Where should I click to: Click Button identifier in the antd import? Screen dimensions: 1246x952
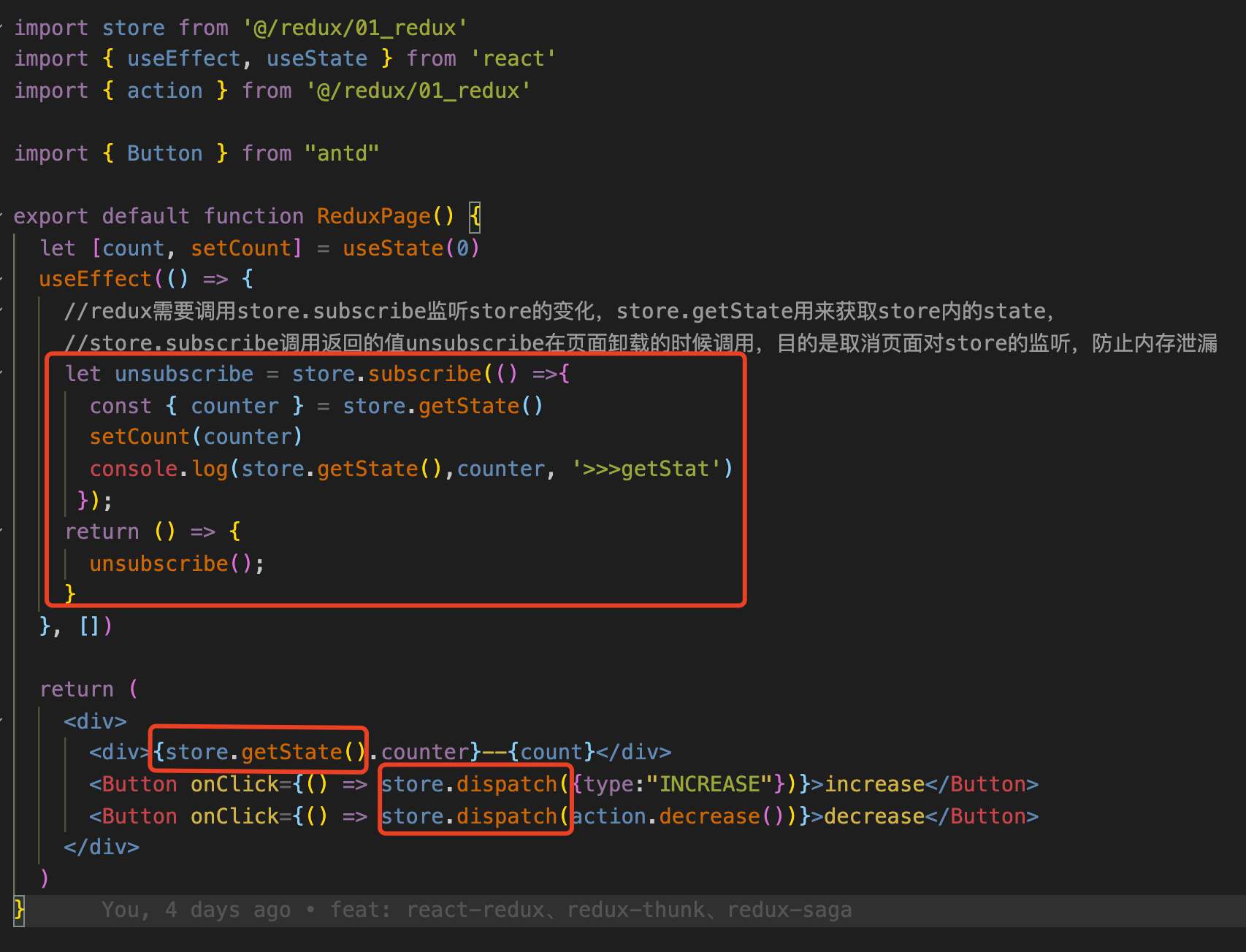pyautogui.click(x=165, y=153)
